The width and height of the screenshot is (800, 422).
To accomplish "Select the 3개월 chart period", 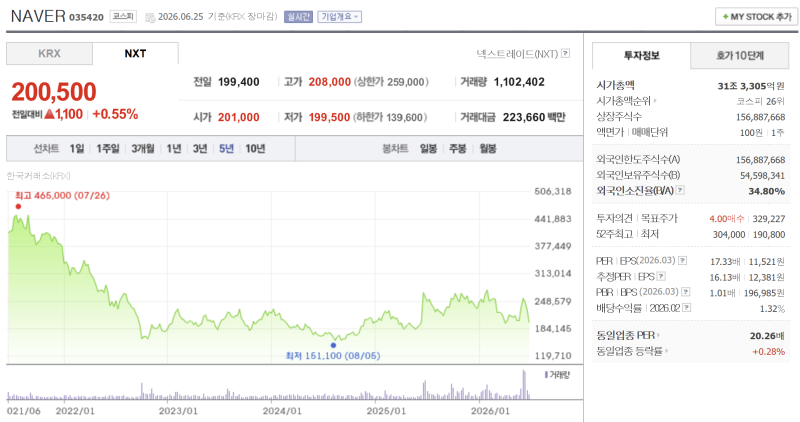I will tap(143, 148).
